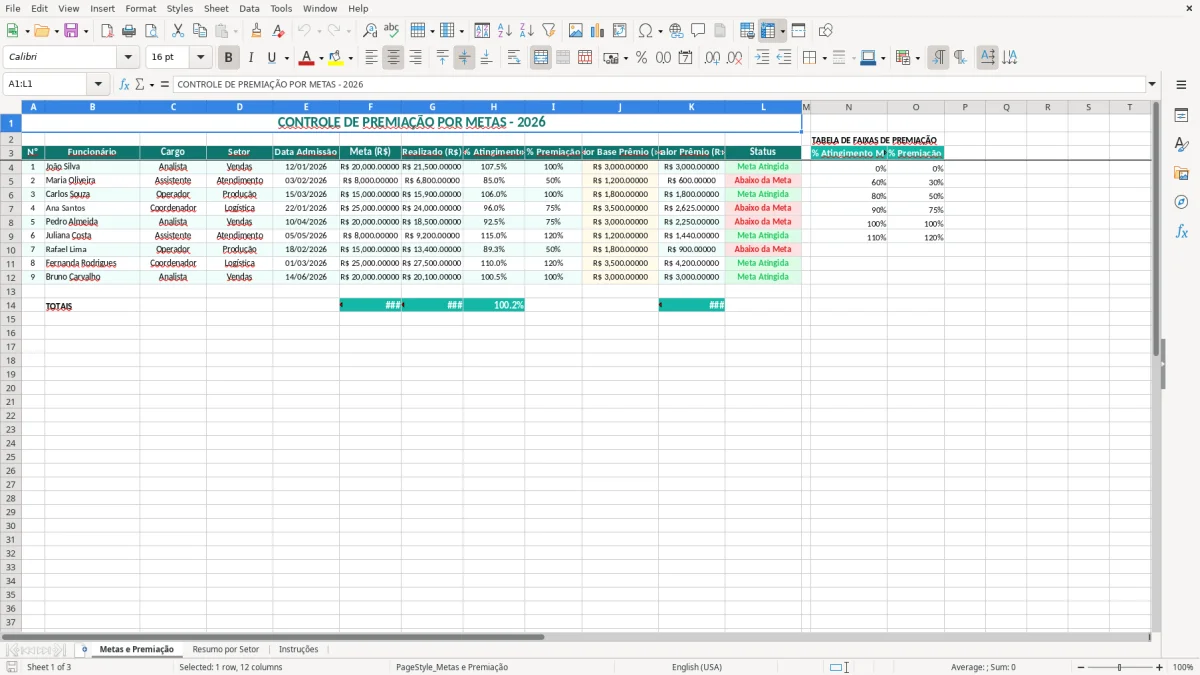Image resolution: width=1200 pixels, height=675 pixels.
Task: Open the Borders dropdown arrow
Action: [823, 58]
